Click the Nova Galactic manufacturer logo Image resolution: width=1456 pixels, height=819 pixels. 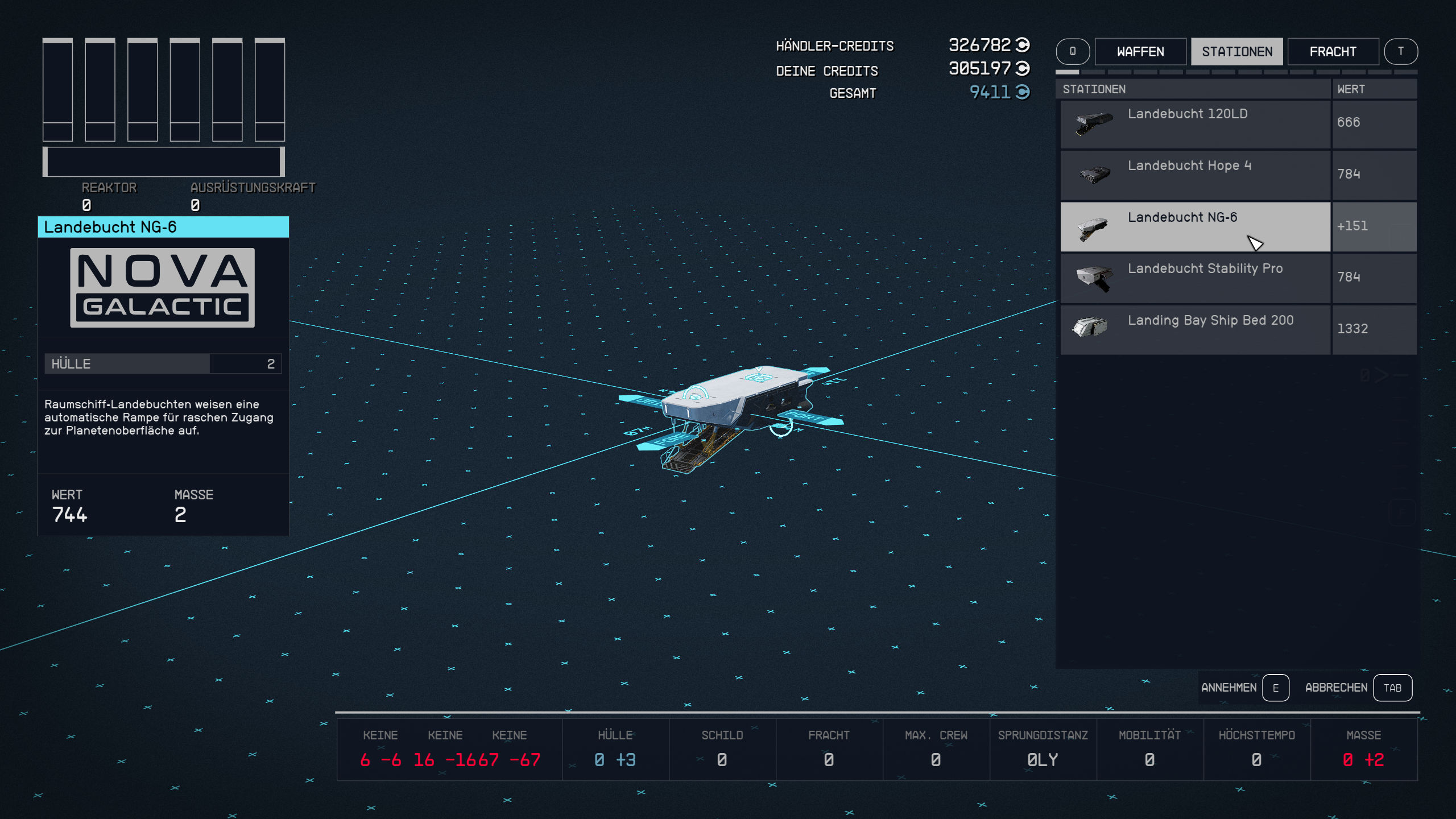(x=162, y=287)
